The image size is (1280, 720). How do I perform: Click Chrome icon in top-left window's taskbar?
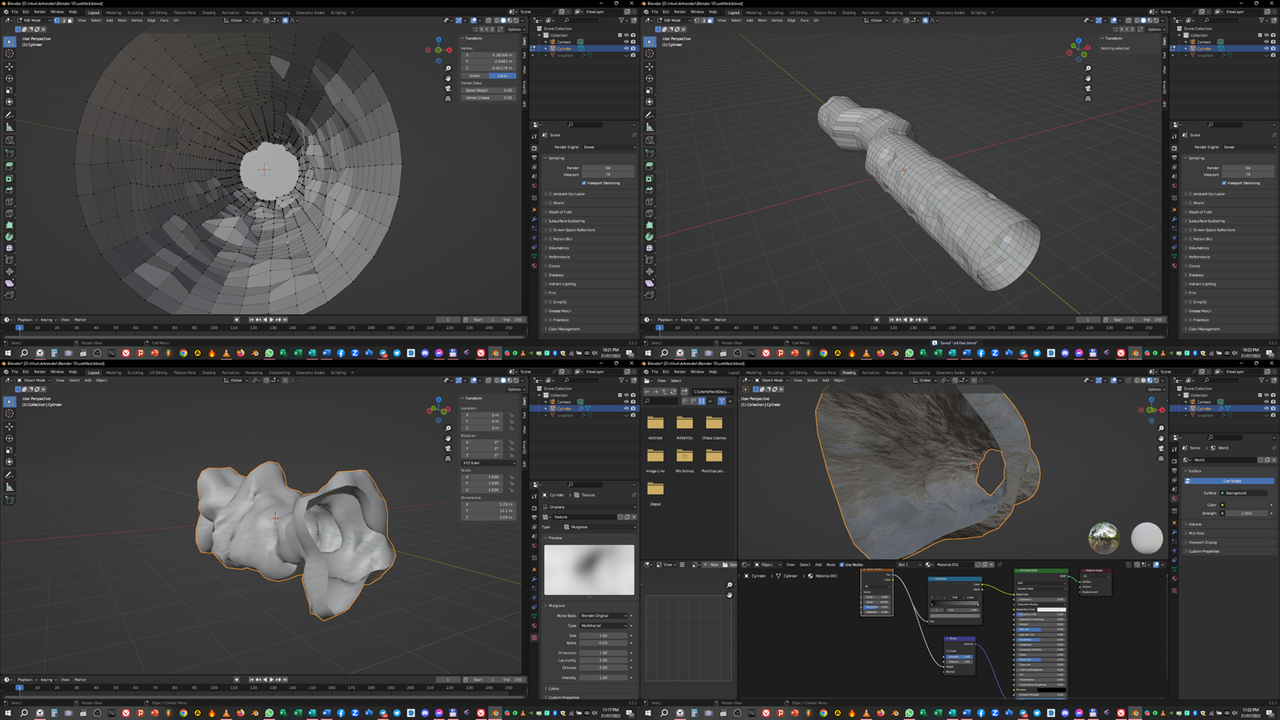pyautogui.click(x=183, y=353)
